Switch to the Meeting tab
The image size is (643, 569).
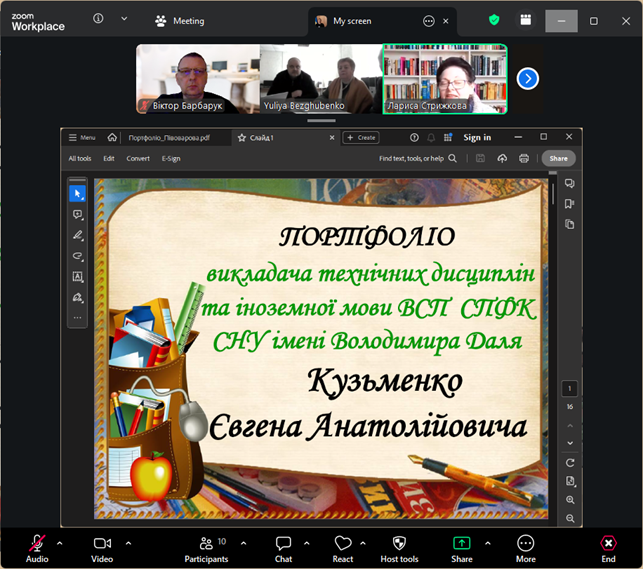[180, 21]
